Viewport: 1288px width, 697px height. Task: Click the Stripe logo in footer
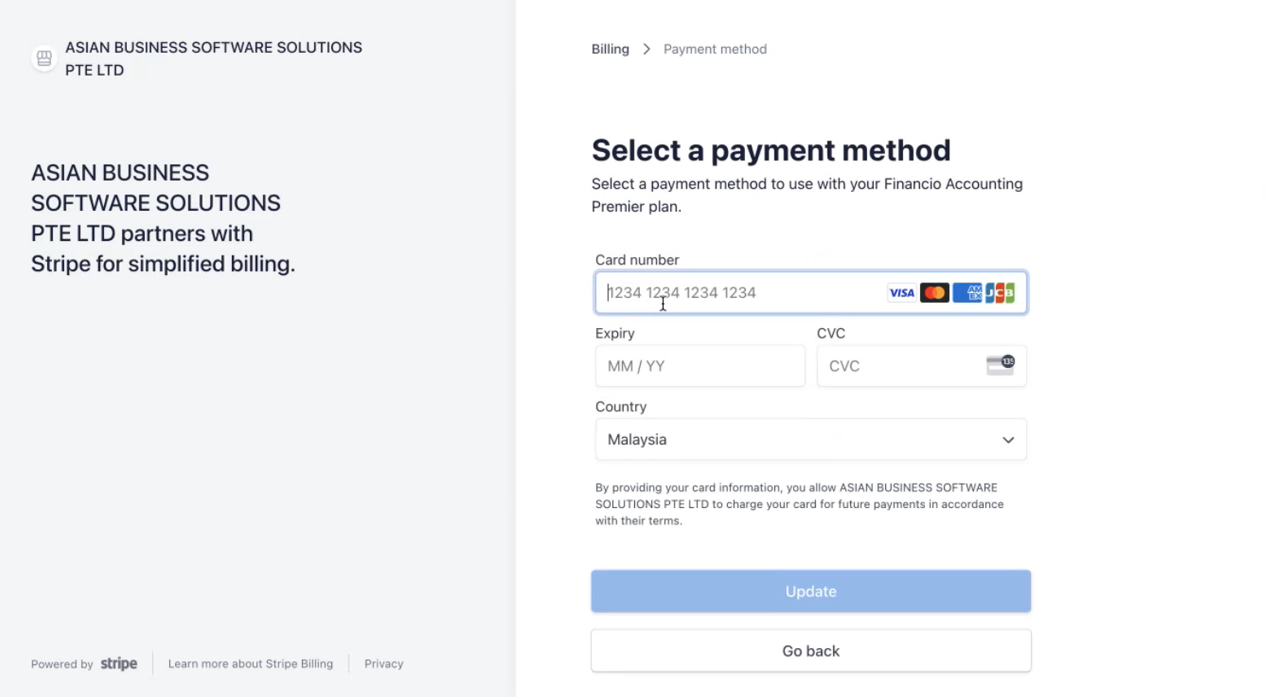[x=119, y=664]
